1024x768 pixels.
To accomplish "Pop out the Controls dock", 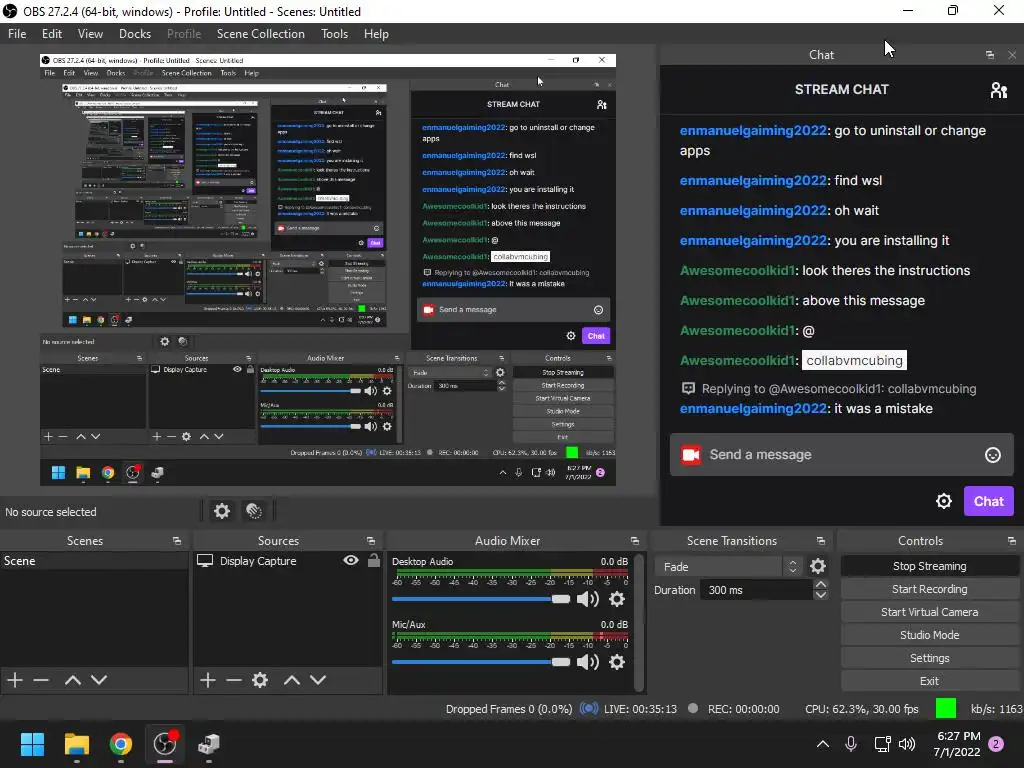I will (x=1012, y=541).
